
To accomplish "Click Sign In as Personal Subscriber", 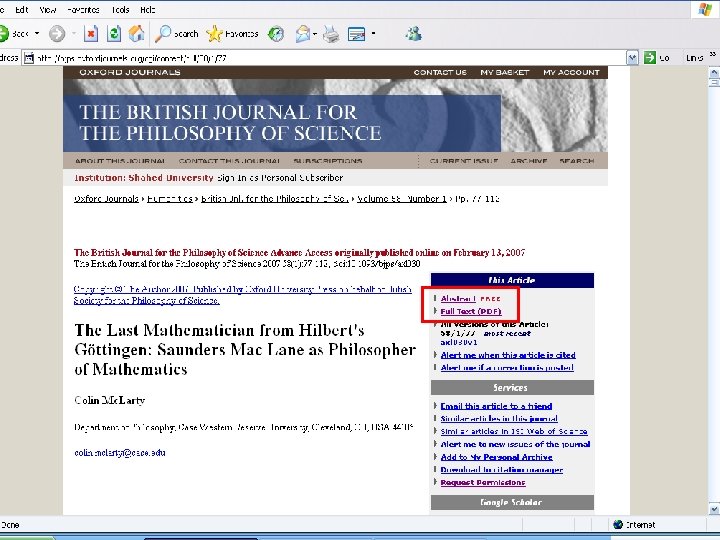I will pos(280,178).
